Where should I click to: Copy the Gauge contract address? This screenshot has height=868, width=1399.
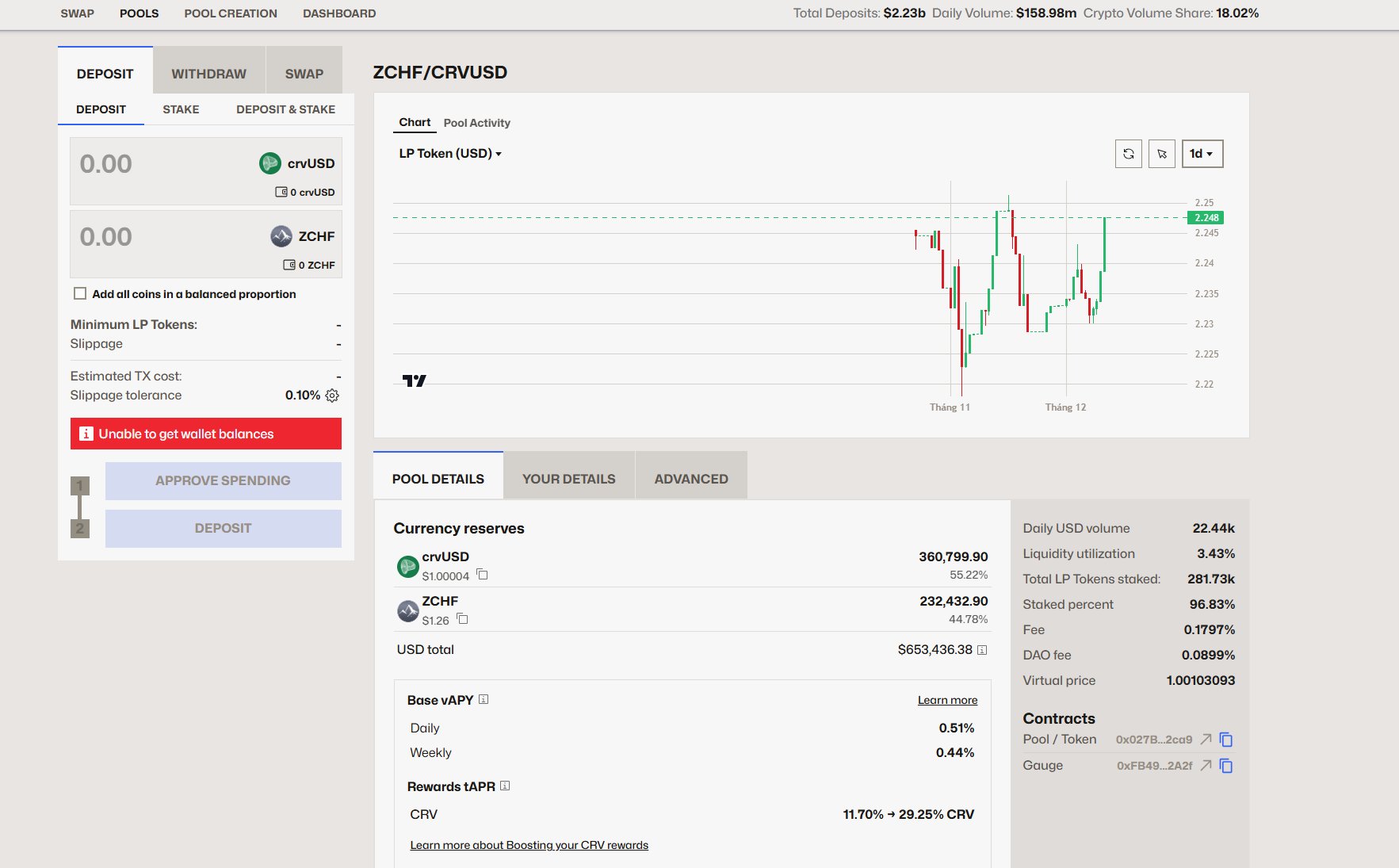tap(1225, 766)
